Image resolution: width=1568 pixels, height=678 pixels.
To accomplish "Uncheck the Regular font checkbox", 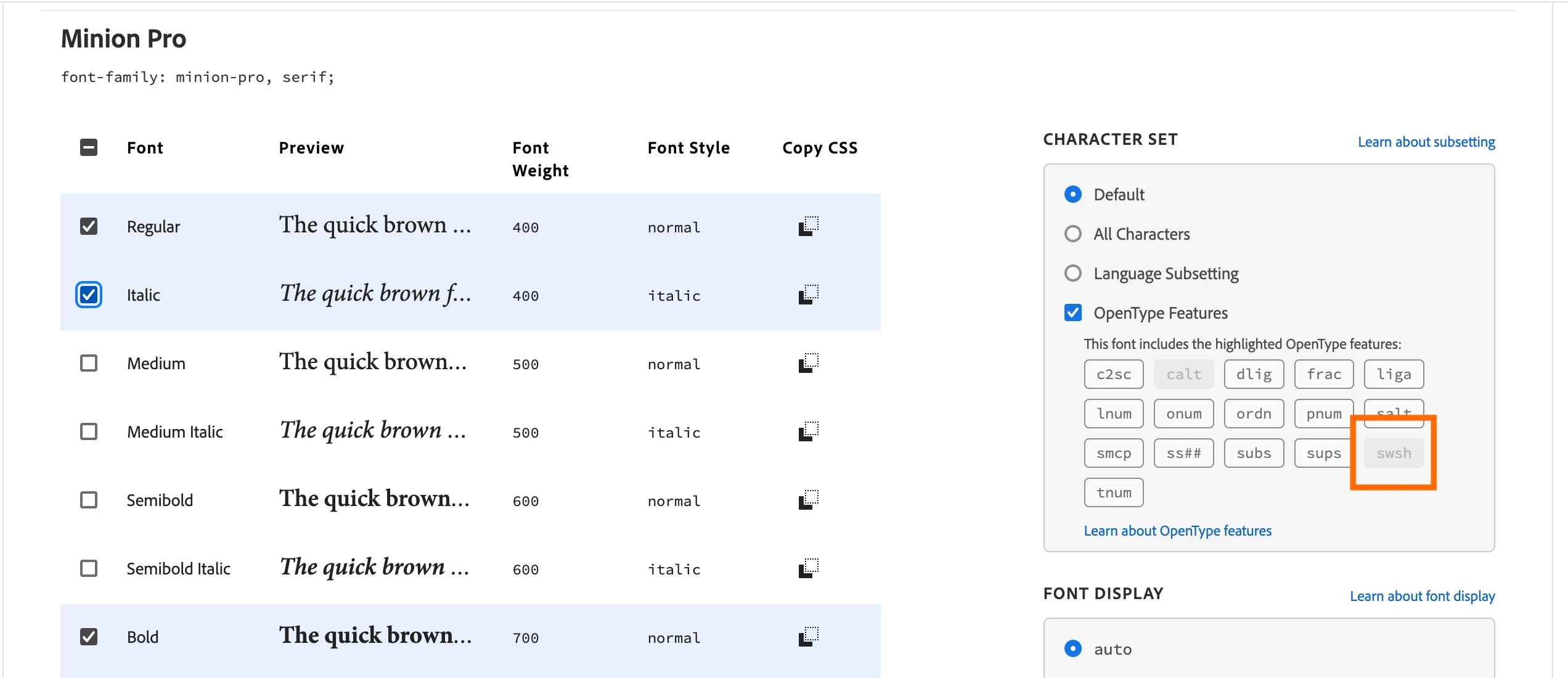I will tap(89, 226).
